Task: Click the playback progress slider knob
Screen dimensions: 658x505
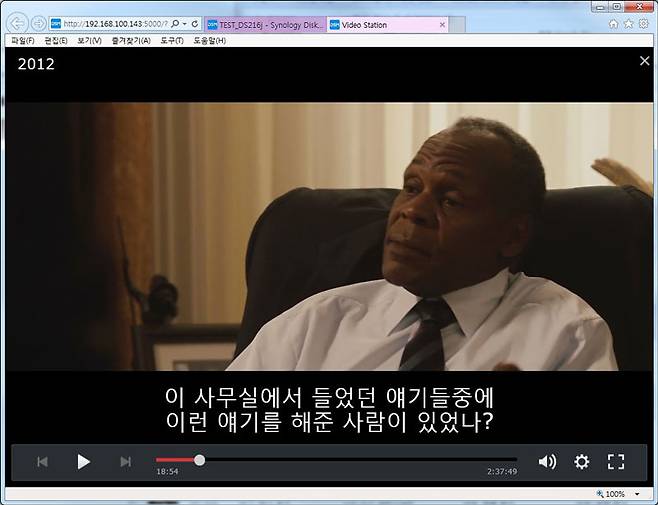Action: coord(200,460)
